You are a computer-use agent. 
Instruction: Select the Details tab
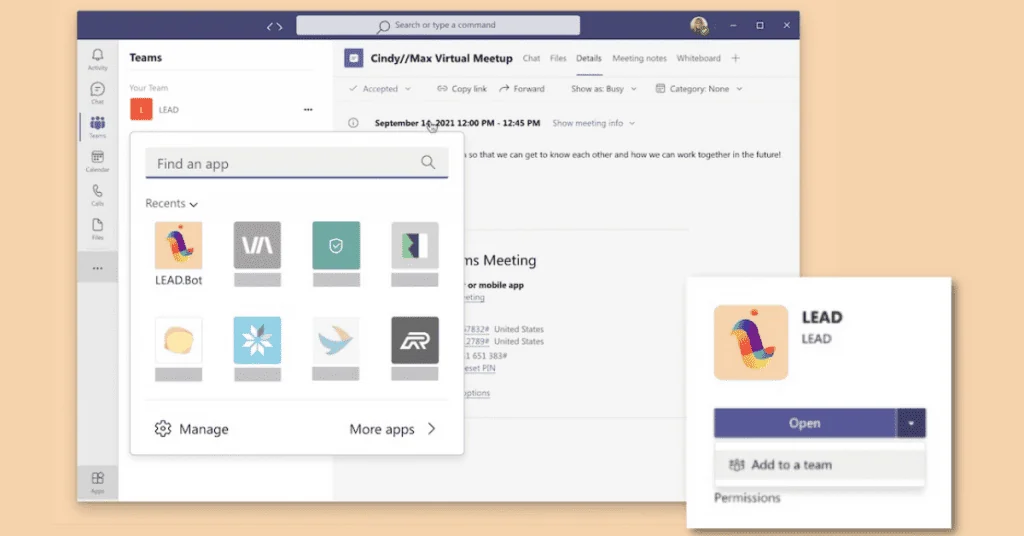point(588,58)
